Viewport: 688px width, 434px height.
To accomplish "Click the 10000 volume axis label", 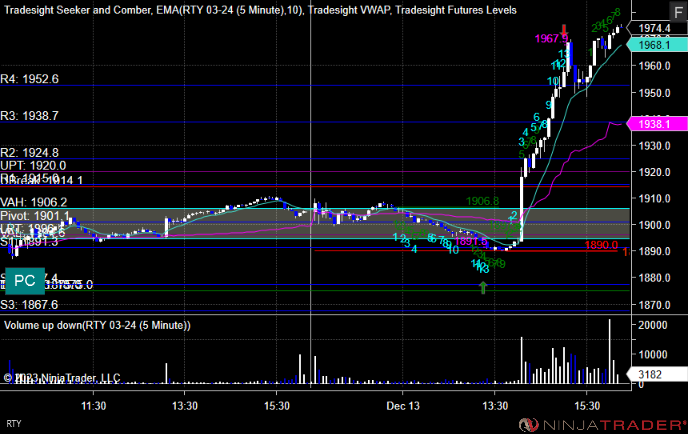I will [652, 355].
